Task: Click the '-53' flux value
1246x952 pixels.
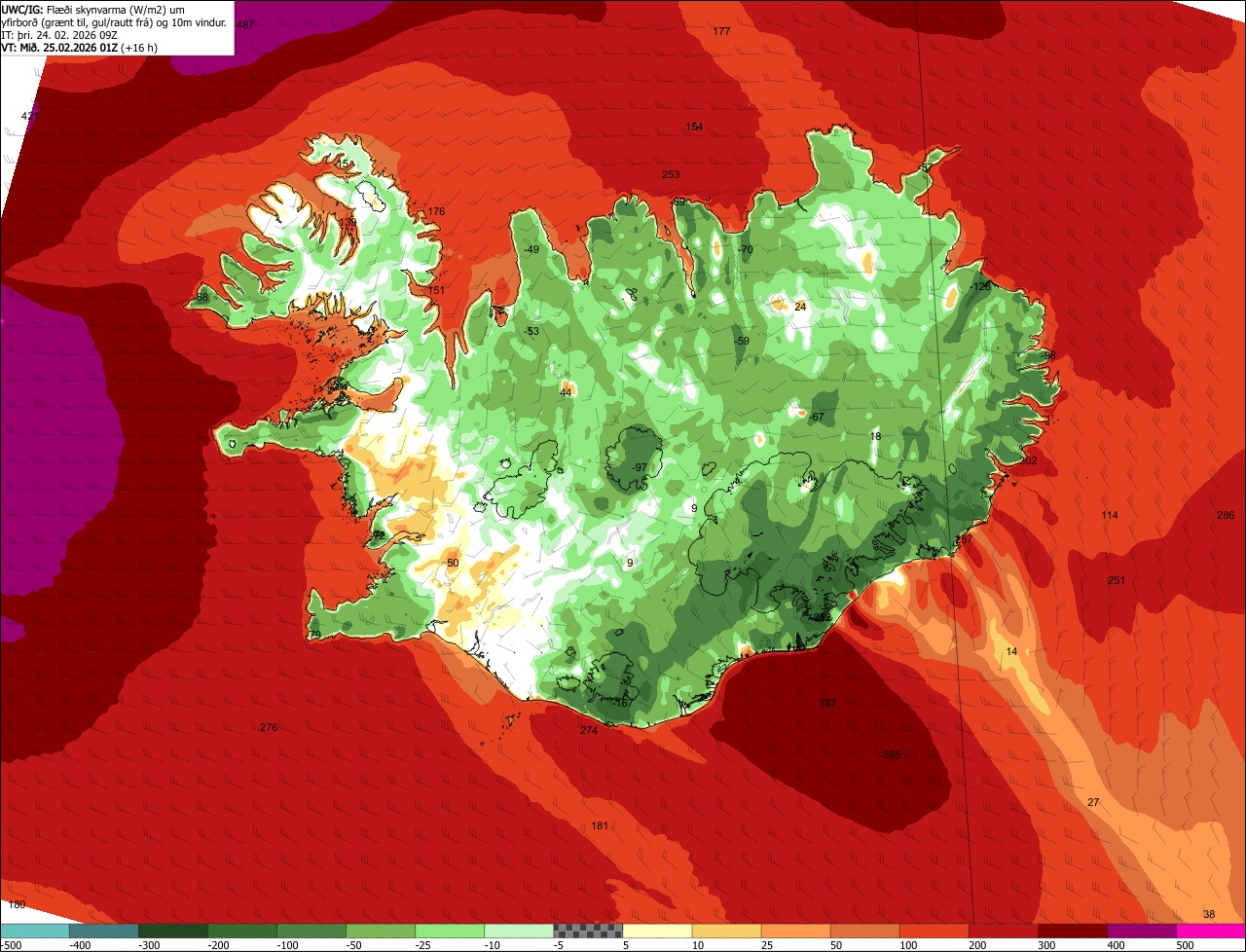Action: click(531, 332)
